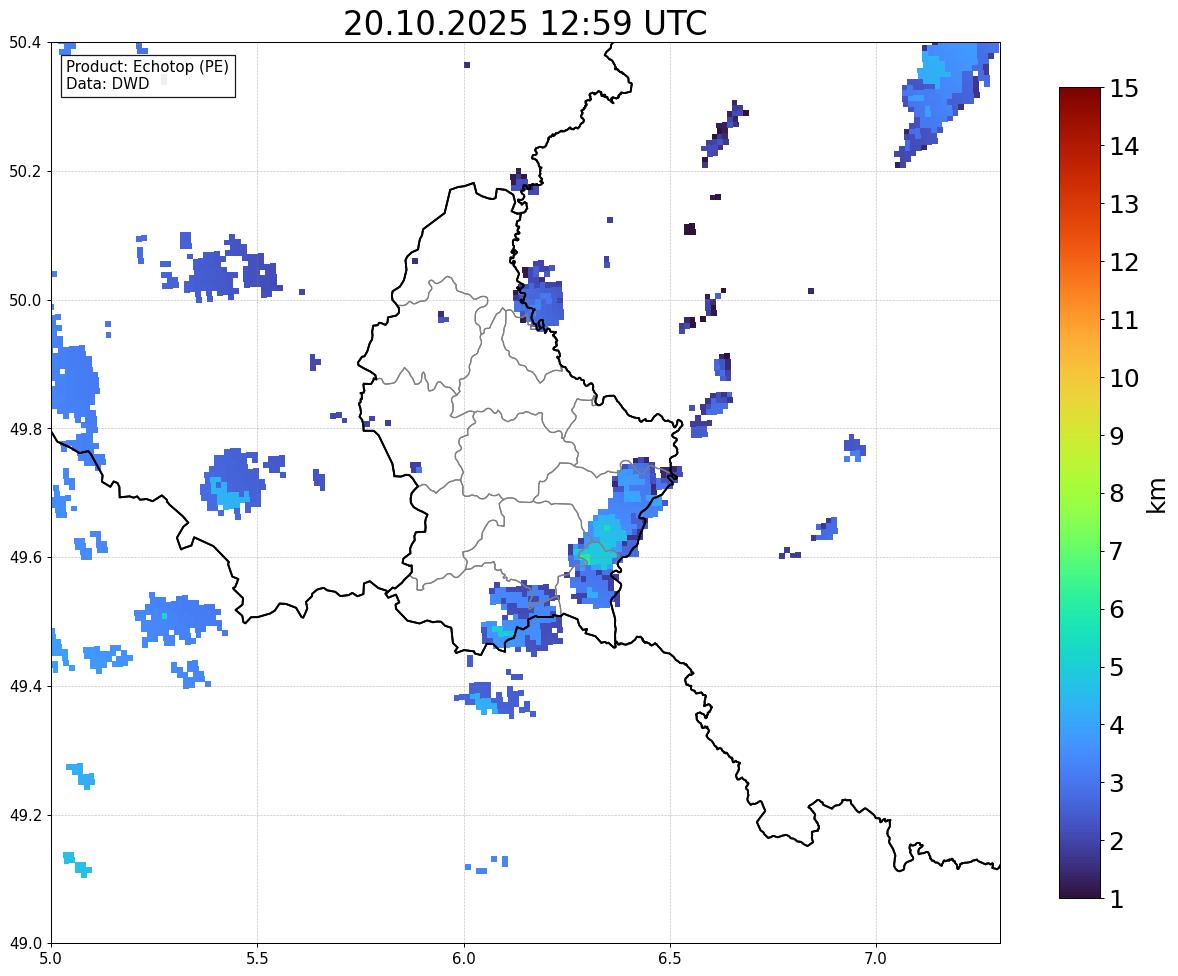Click colorbar tick label 4
The height and width of the screenshot is (976, 1178).
tap(1117, 725)
